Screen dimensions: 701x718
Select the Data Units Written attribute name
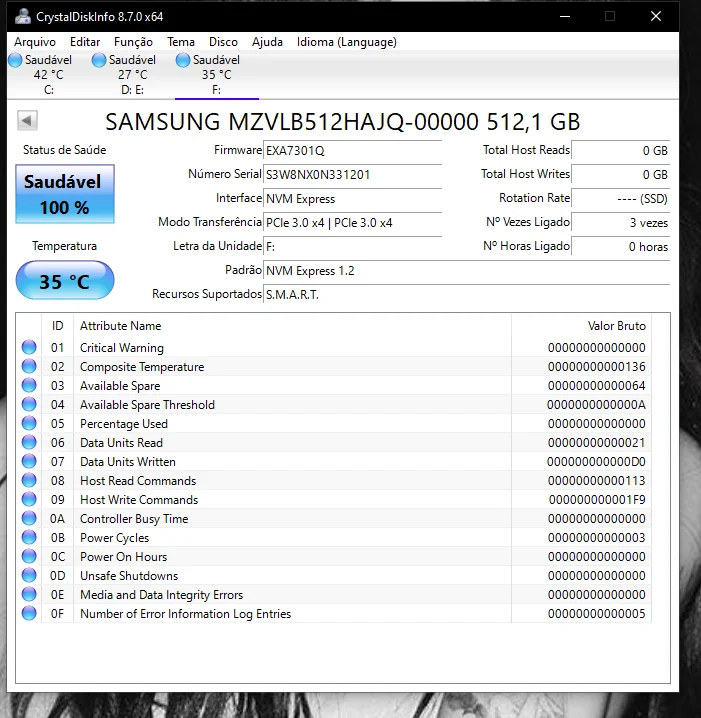pos(128,462)
